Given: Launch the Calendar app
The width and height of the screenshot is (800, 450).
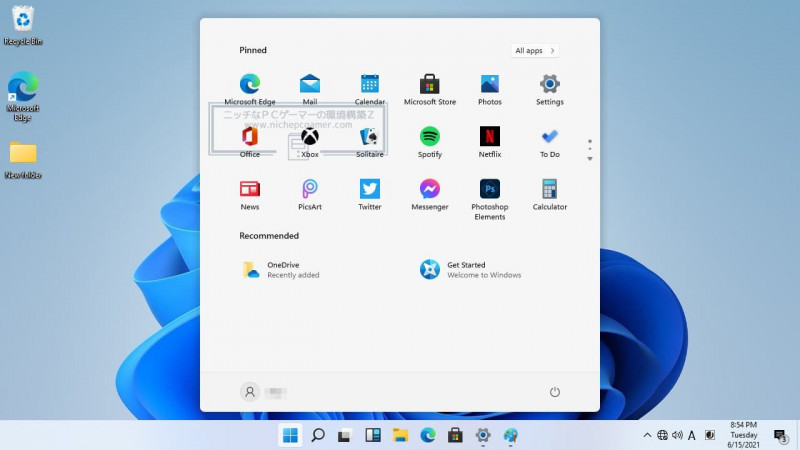Looking at the screenshot, I should point(370,89).
